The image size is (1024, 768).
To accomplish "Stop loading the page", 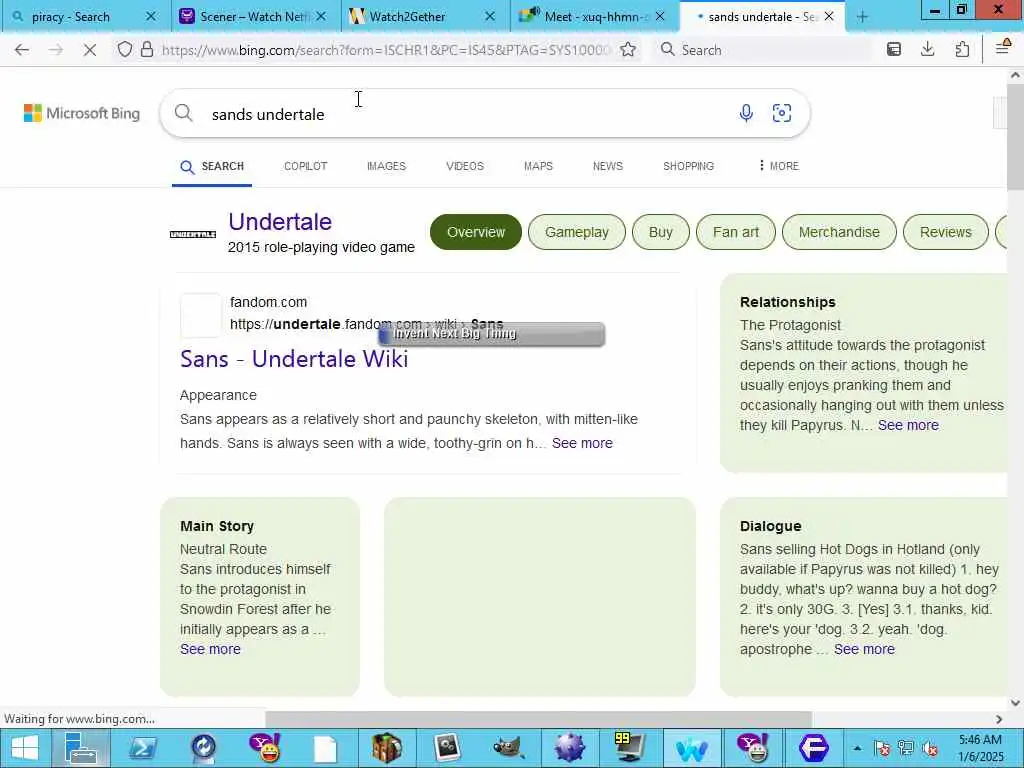I will (x=89, y=50).
